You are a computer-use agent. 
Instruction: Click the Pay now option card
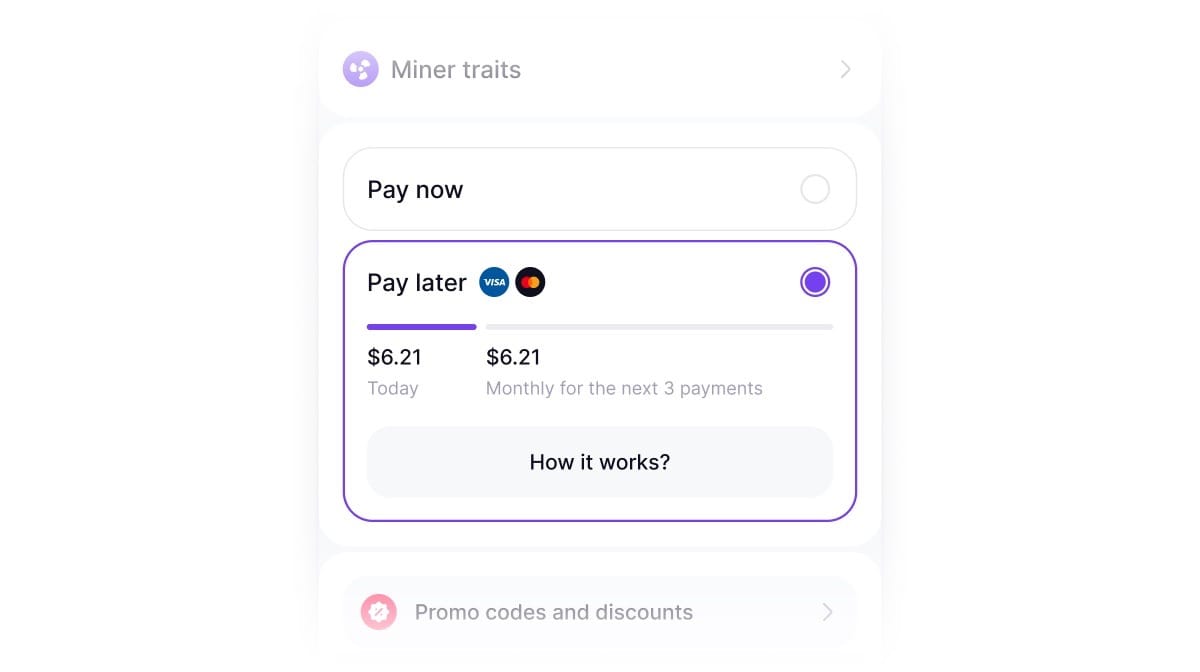click(x=600, y=189)
